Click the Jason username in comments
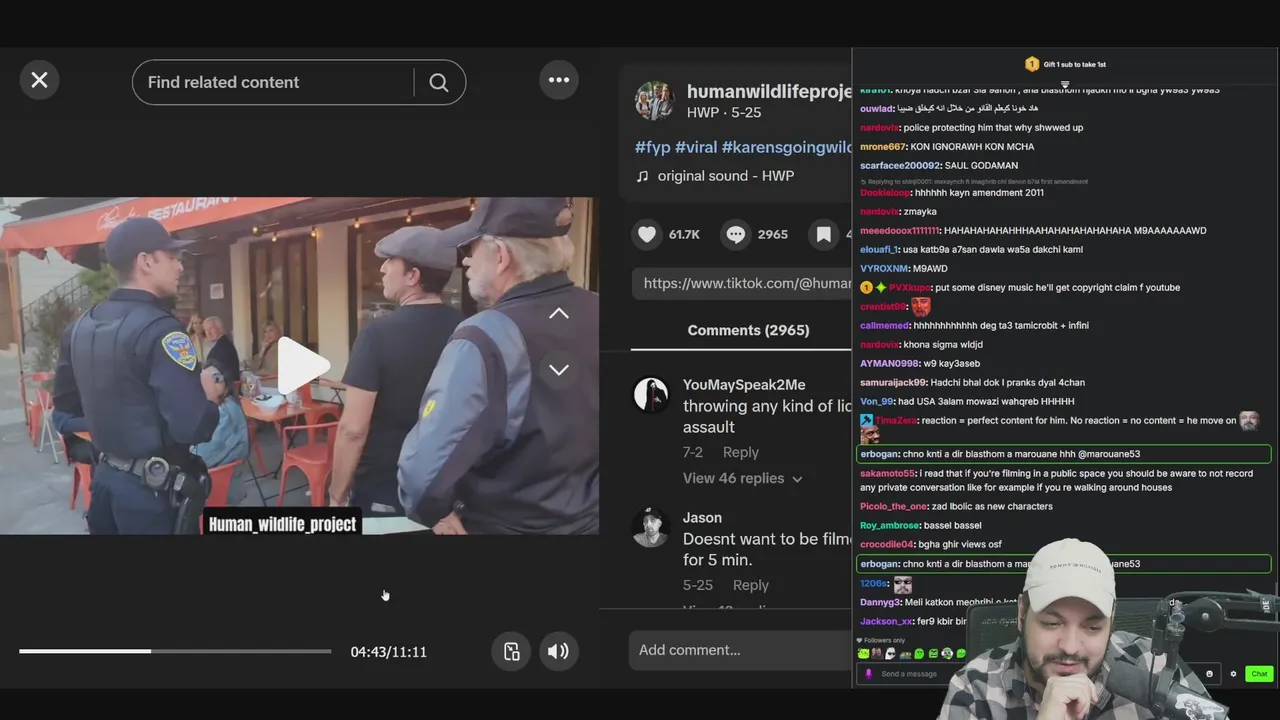Screen dimensions: 1280x720 702,517
